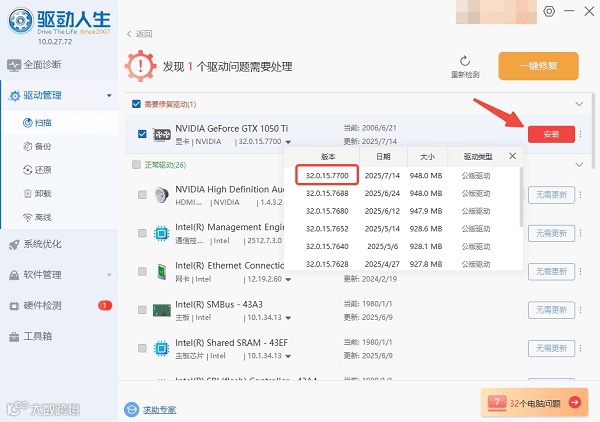Image resolution: width=600 pixels, height=422 pixels.
Task: Click the chip icon for 硬件检测
Action: tap(14, 306)
